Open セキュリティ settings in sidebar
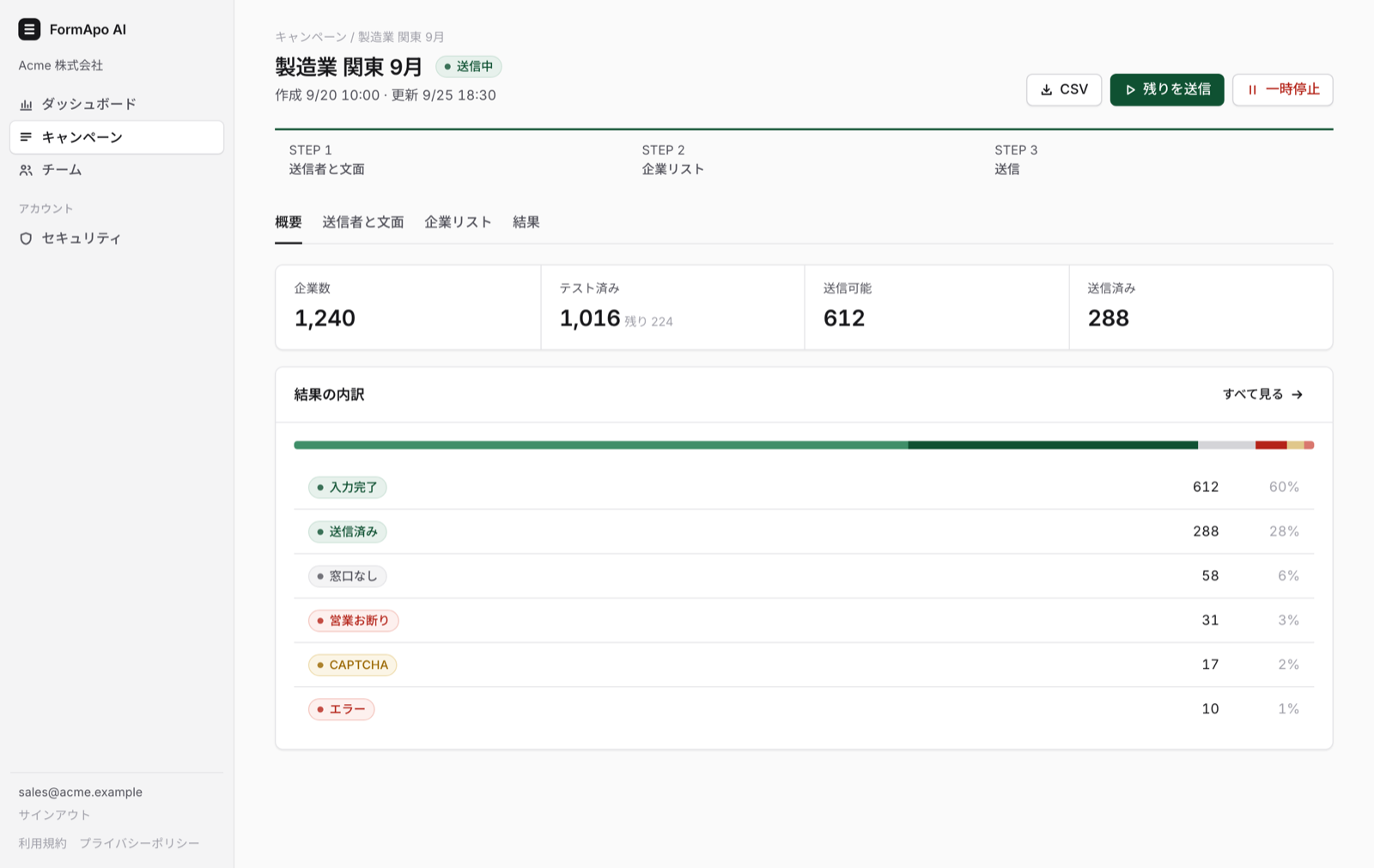 point(117,238)
